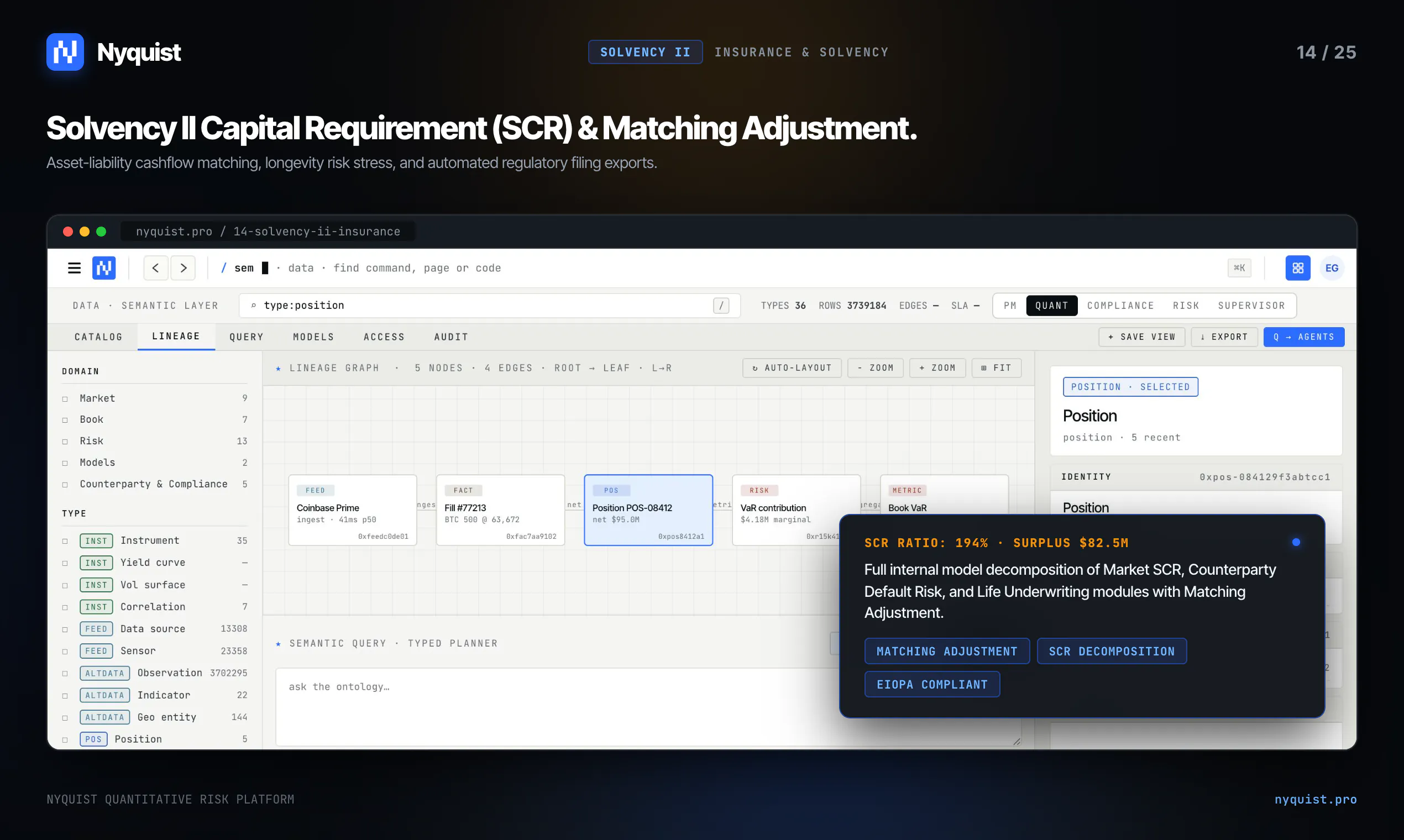Click the ⌘K shortcut badge

tap(1239, 267)
